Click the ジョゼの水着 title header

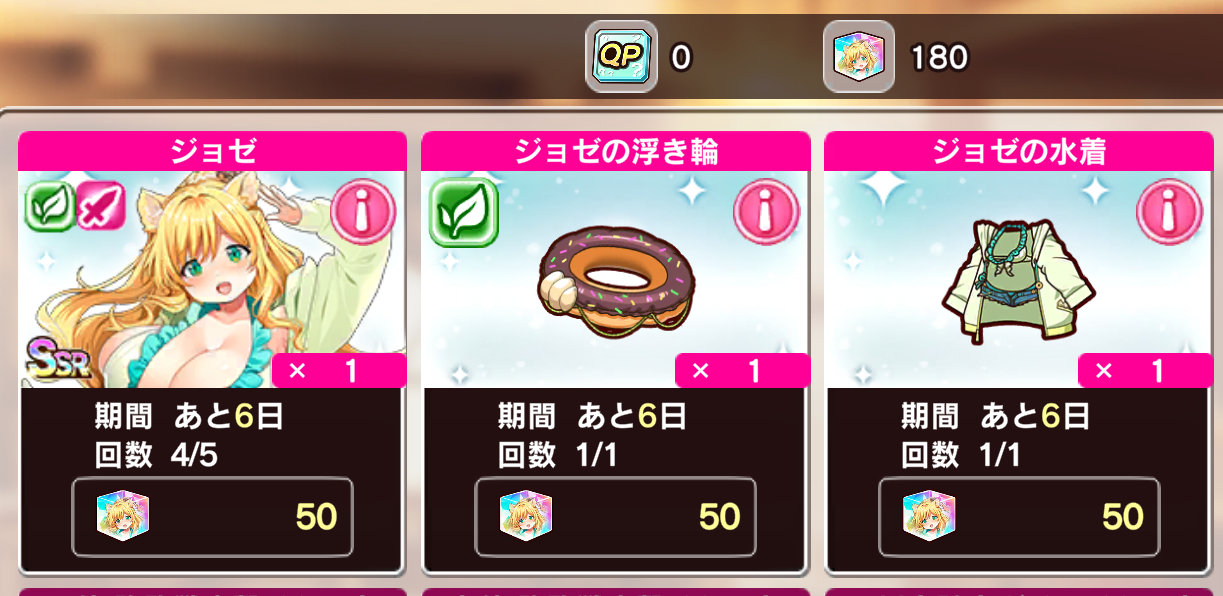tap(1019, 151)
